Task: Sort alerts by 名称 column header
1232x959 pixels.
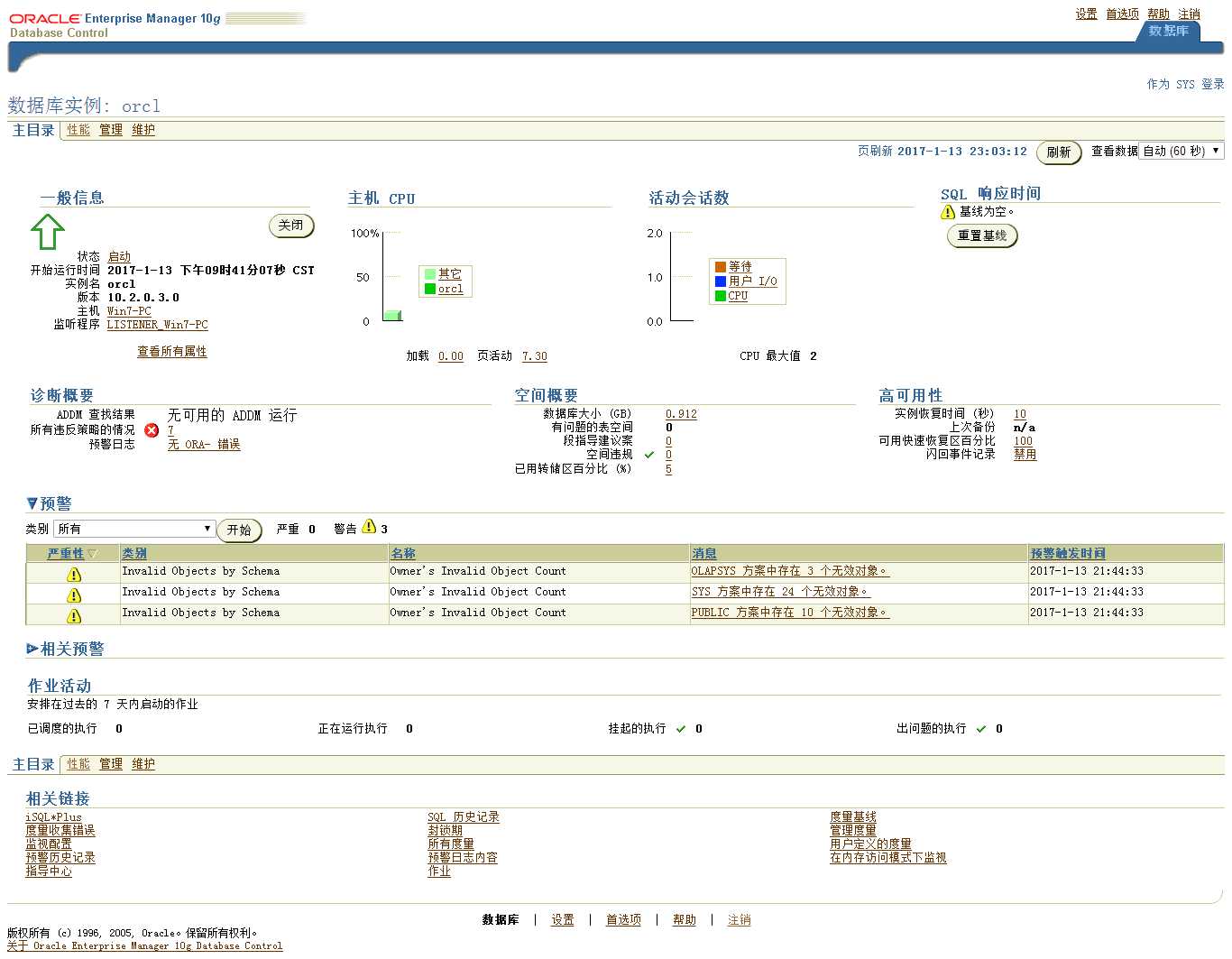Action: click(x=403, y=553)
